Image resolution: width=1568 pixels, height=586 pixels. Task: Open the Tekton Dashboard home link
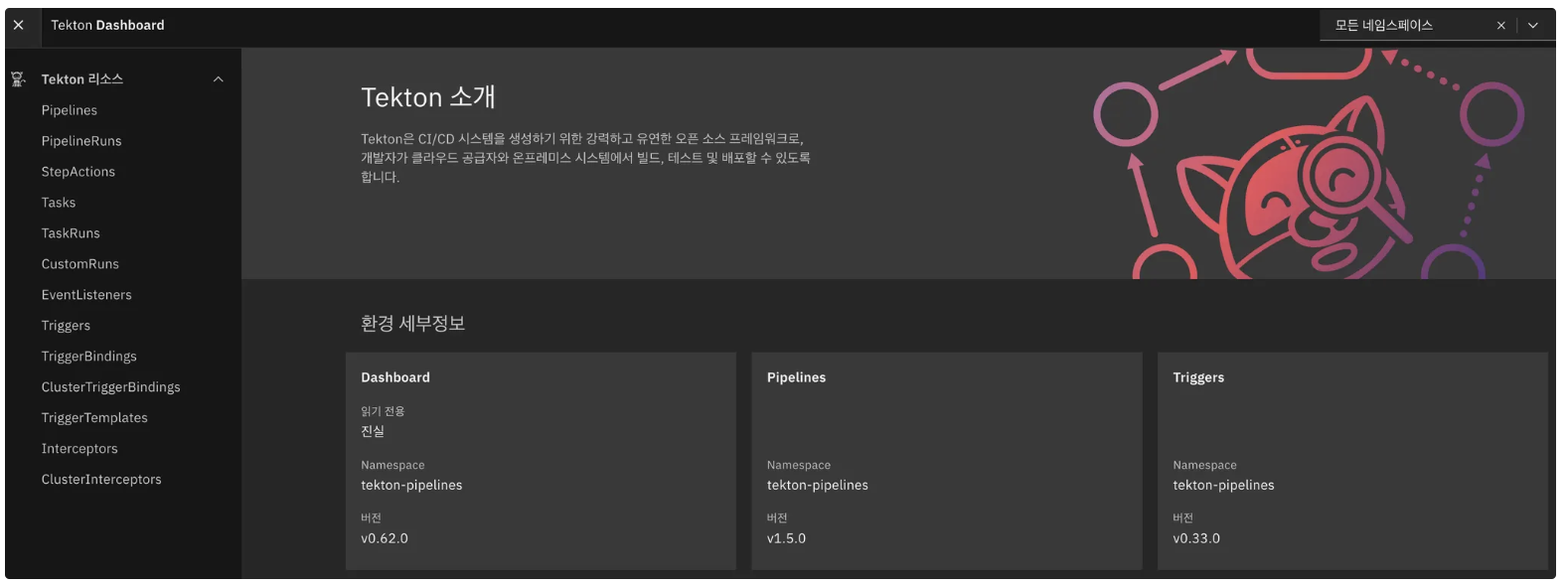click(x=107, y=26)
